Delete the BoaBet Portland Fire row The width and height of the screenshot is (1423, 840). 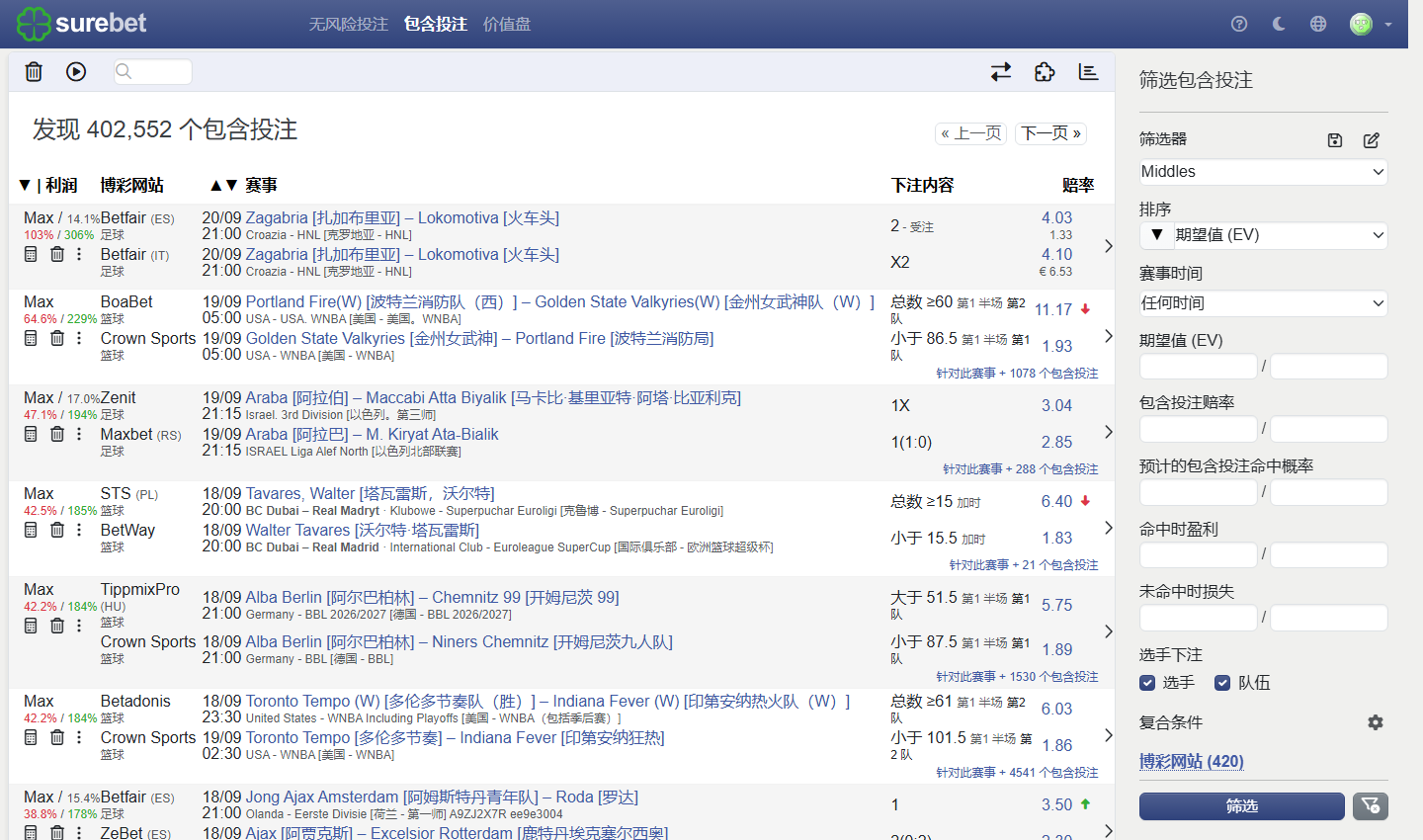coord(57,338)
